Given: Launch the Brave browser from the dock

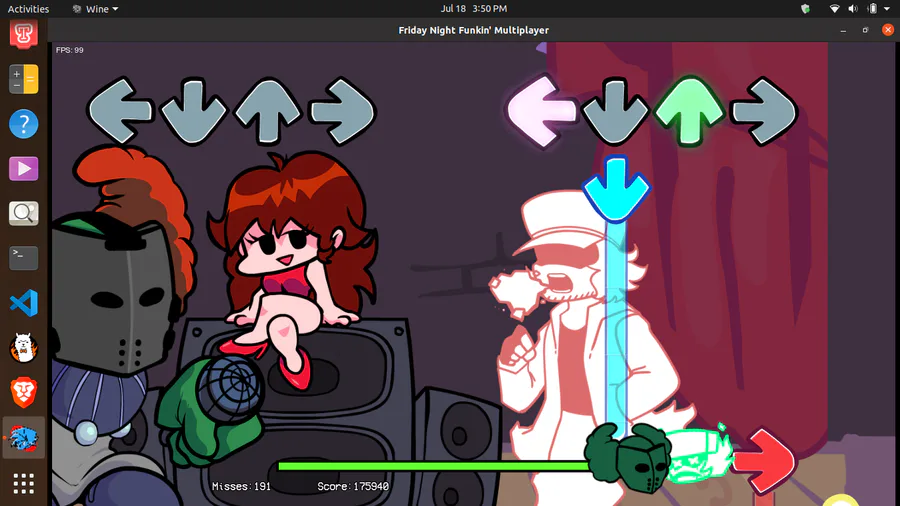Looking at the screenshot, I should [x=24, y=392].
